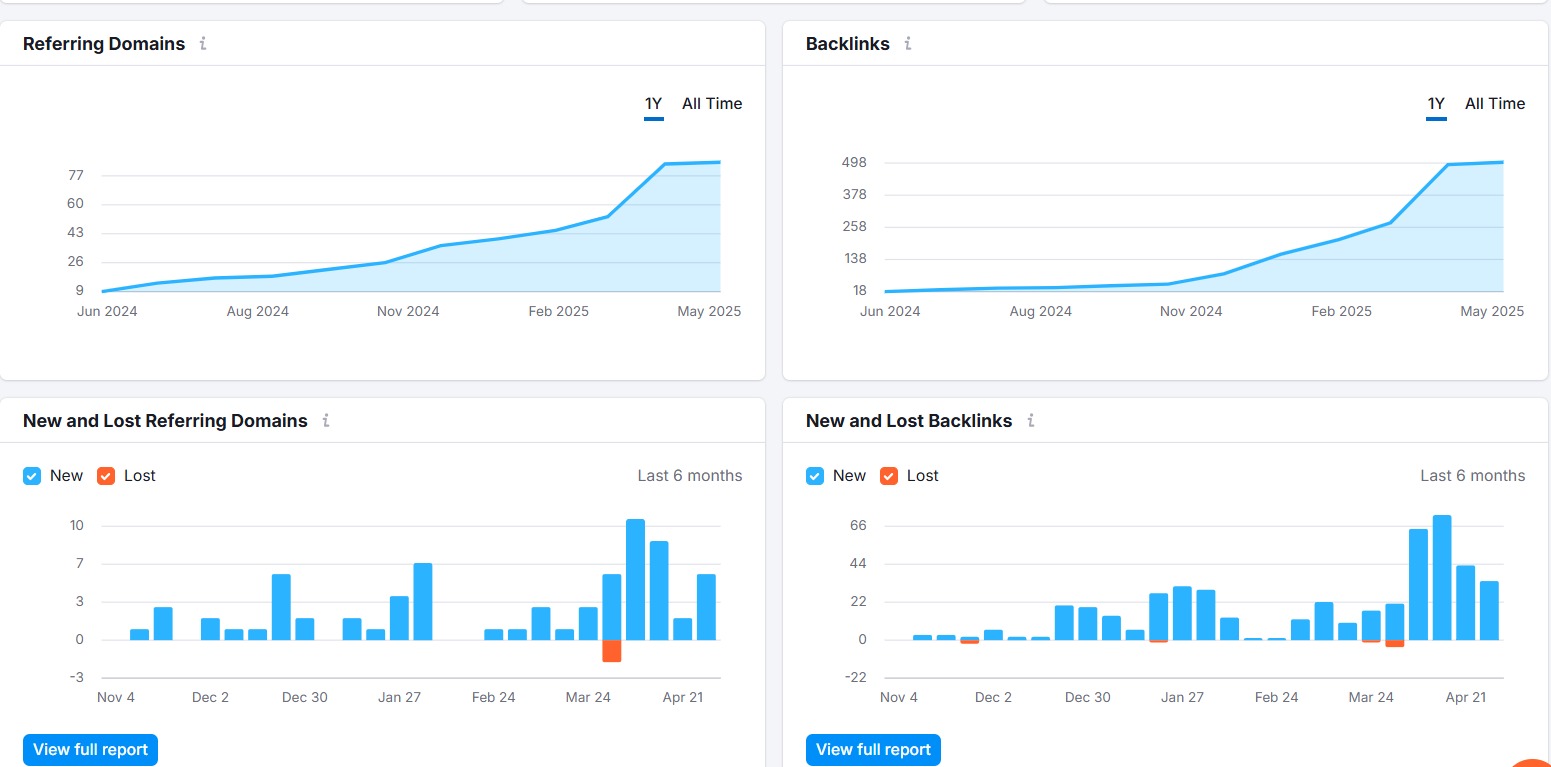The image size is (1551, 767).
Task: Click the Backlinks info icon
Action: (x=908, y=44)
